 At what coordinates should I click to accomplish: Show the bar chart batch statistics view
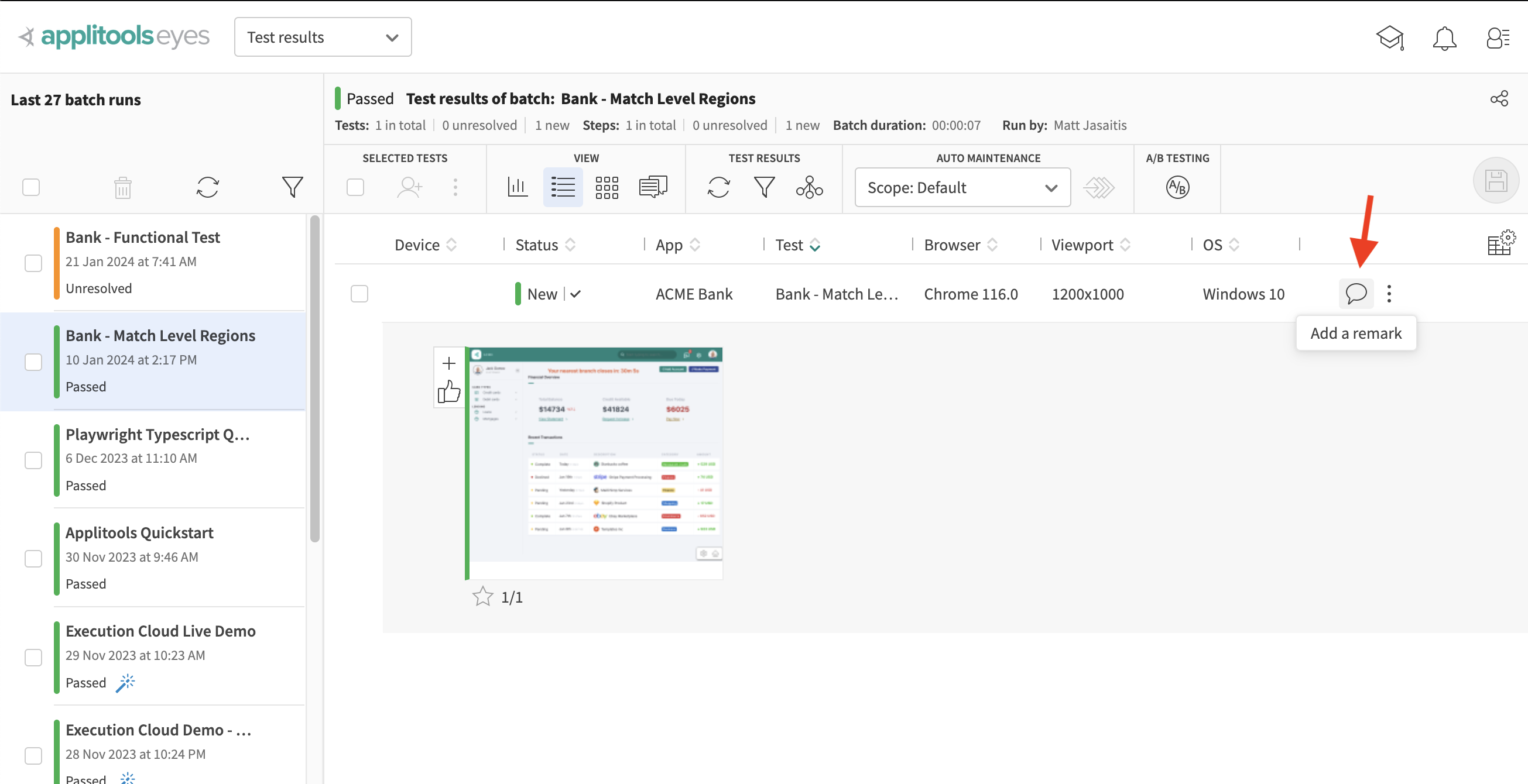(516, 187)
